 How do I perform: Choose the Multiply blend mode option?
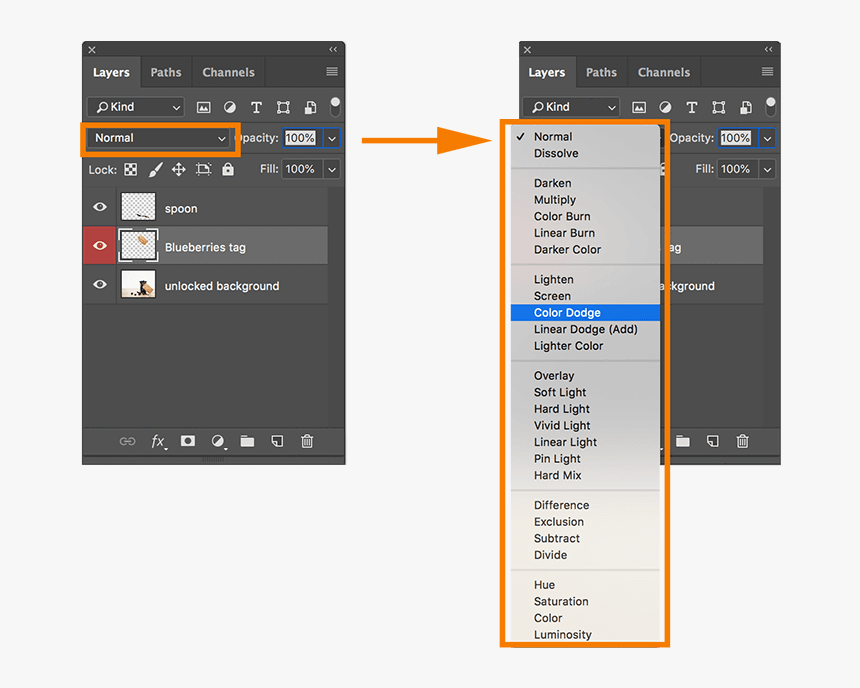(x=555, y=200)
